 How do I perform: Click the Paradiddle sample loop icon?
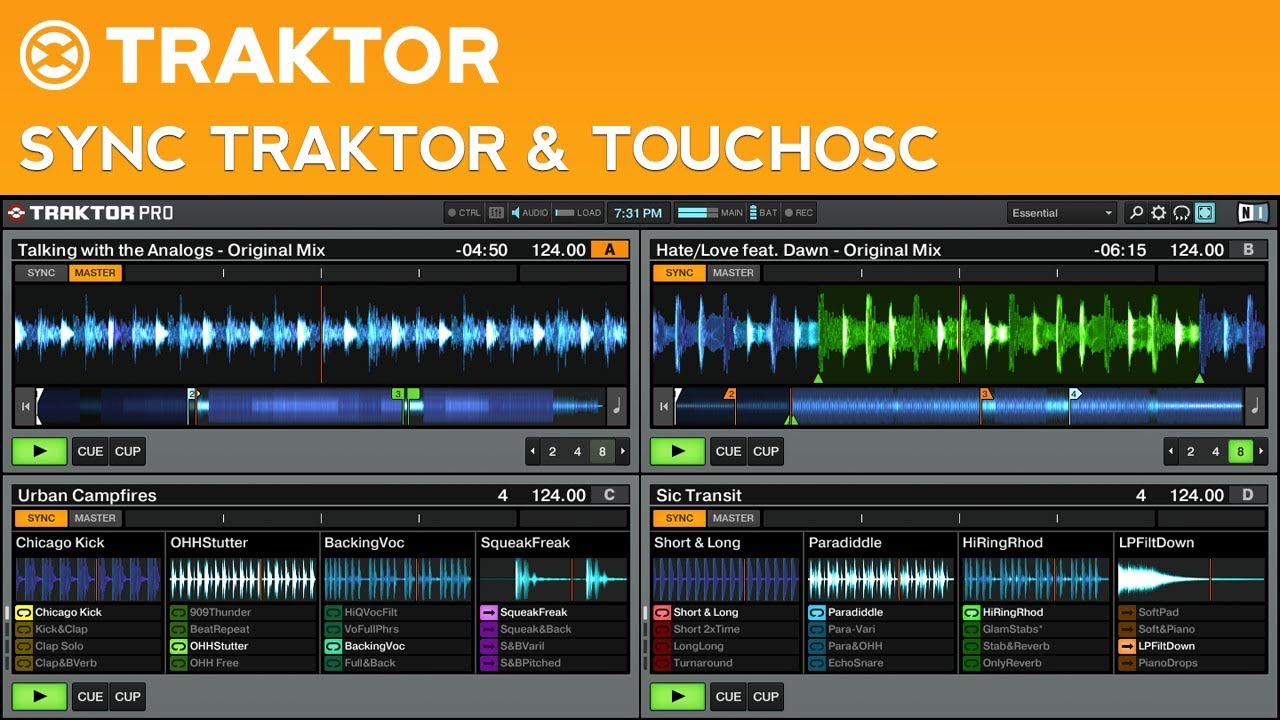click(817, 612)
